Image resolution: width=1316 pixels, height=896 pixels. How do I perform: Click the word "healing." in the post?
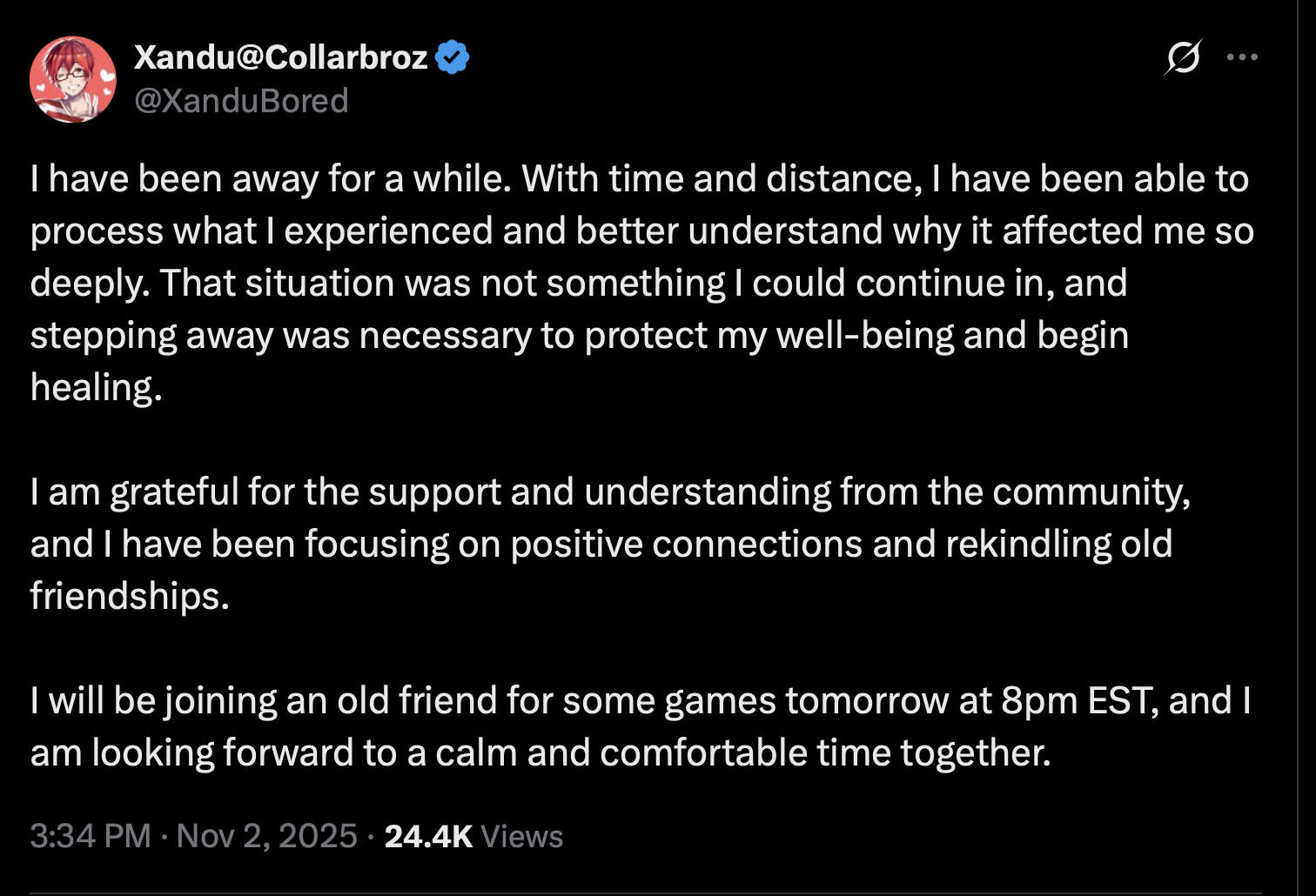coord(96,388)
